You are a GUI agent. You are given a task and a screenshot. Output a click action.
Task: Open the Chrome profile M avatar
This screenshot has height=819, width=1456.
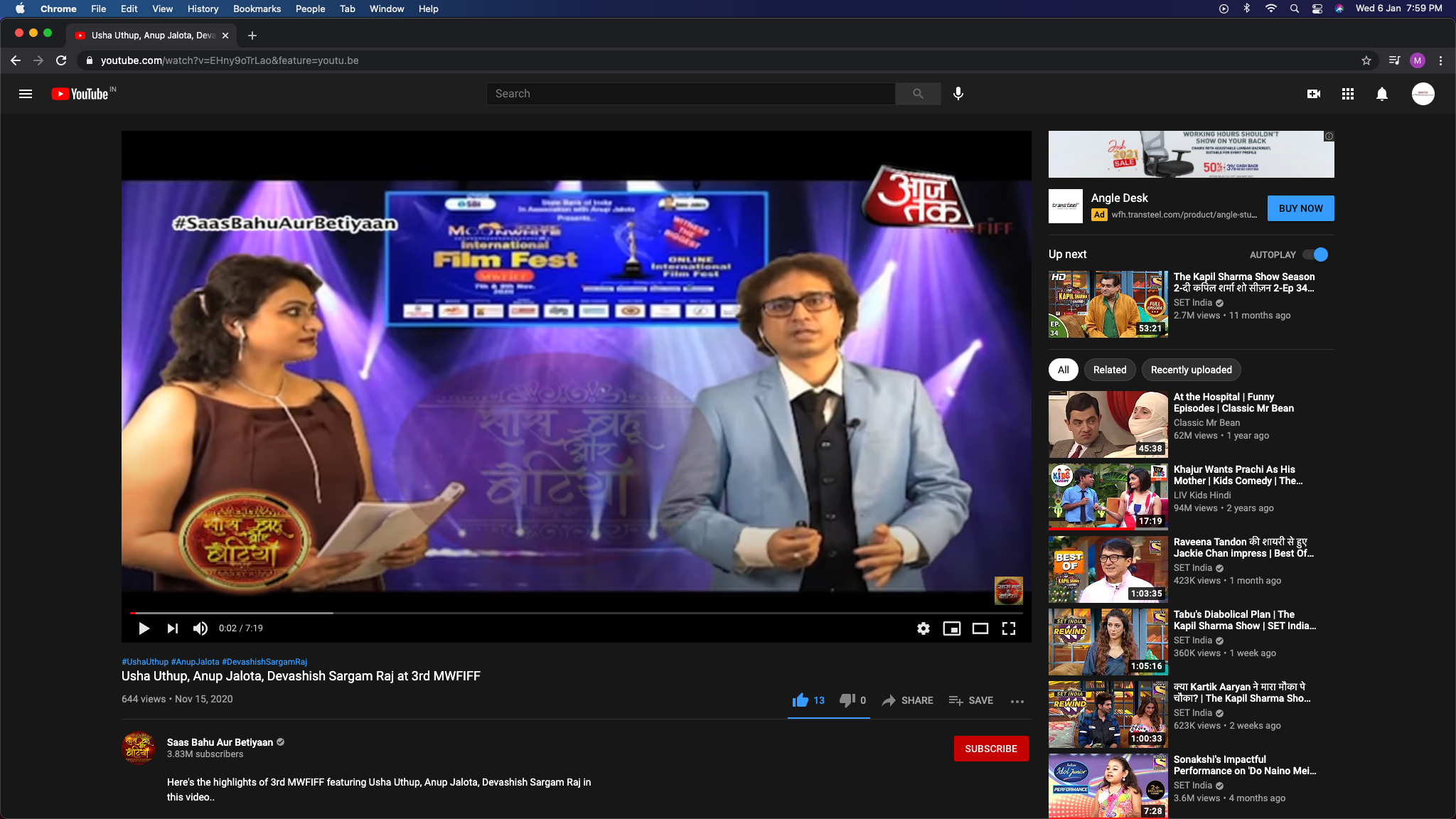1418,60
